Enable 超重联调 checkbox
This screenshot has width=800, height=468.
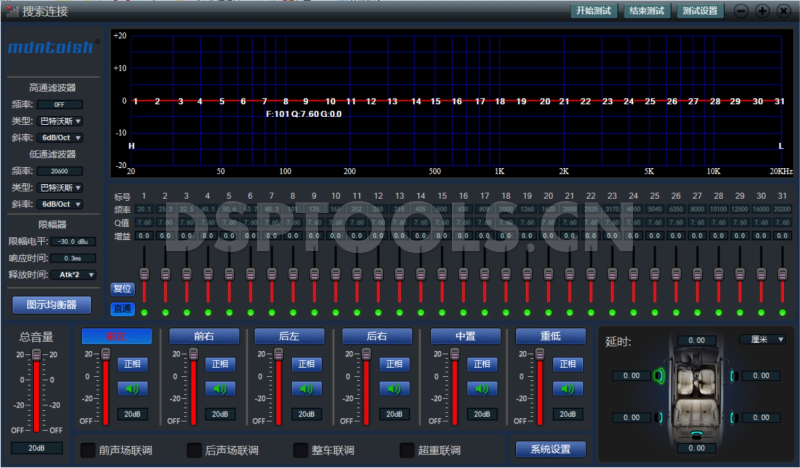[407, 450]
